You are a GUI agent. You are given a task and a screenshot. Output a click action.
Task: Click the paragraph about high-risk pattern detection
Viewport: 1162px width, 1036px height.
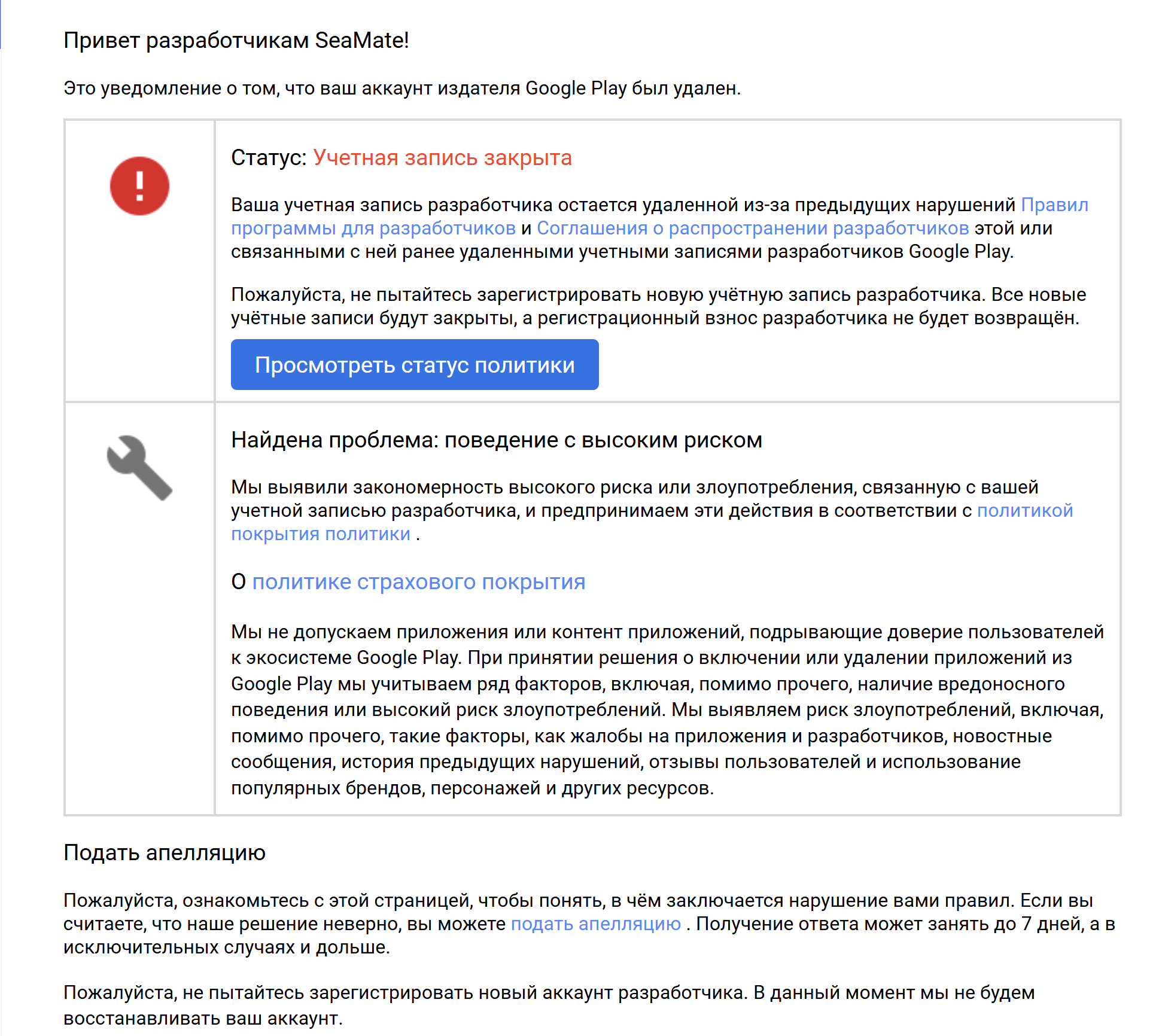[652, 510]
